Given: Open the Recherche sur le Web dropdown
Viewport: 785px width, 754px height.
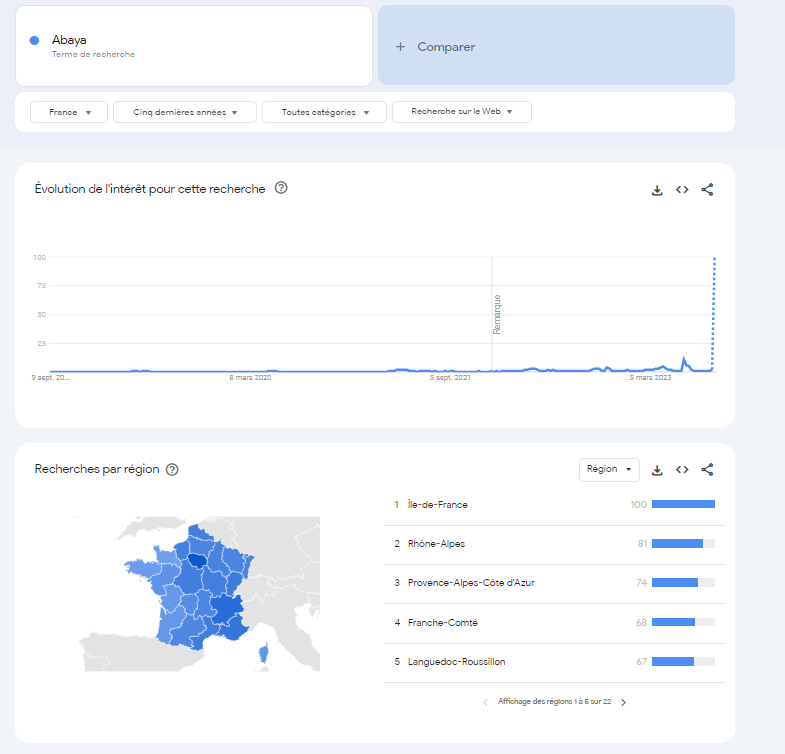Looking at the screenshot, I should coord(462,112).
